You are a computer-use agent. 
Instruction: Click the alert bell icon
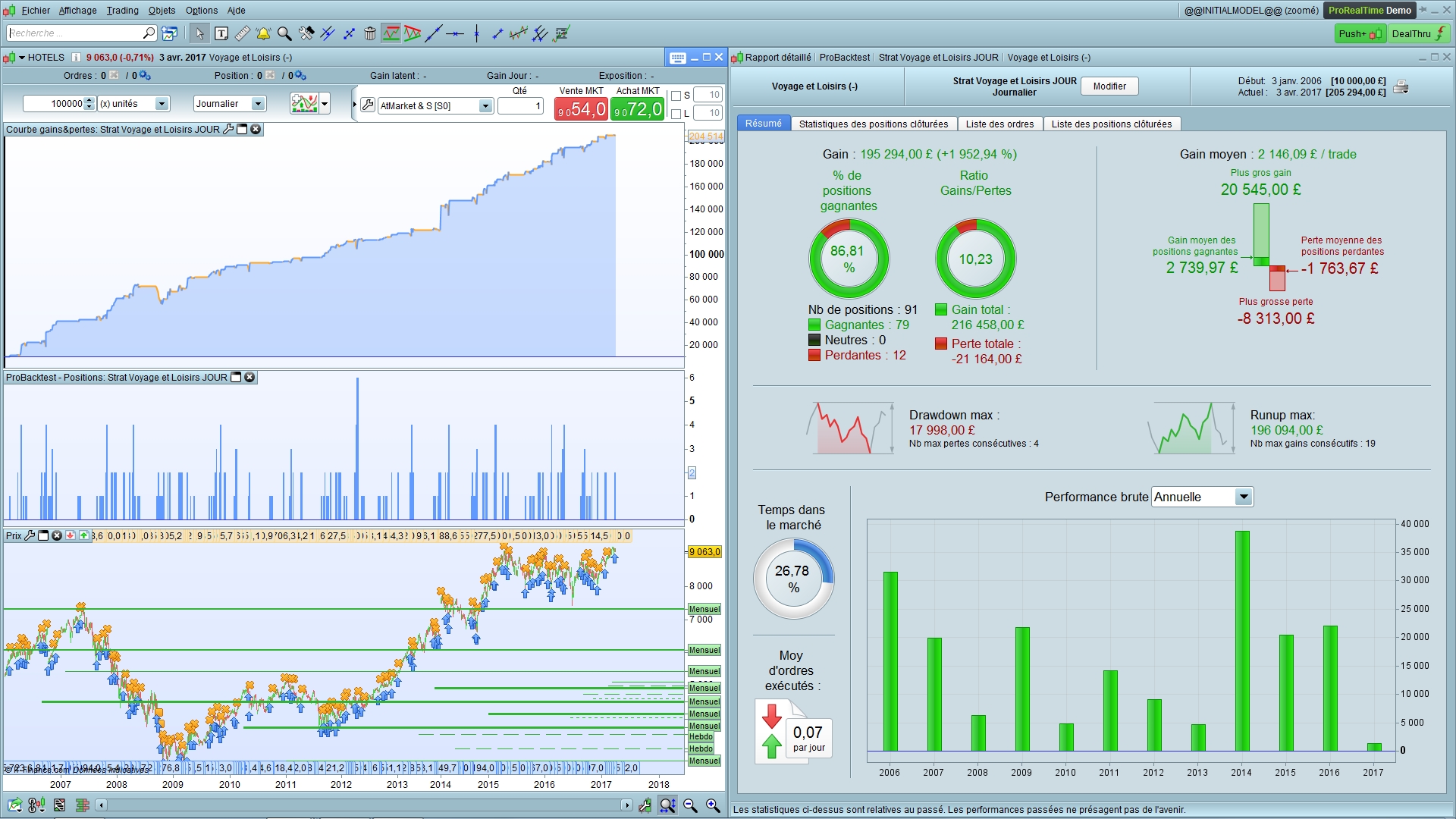(x=263, y=33)
